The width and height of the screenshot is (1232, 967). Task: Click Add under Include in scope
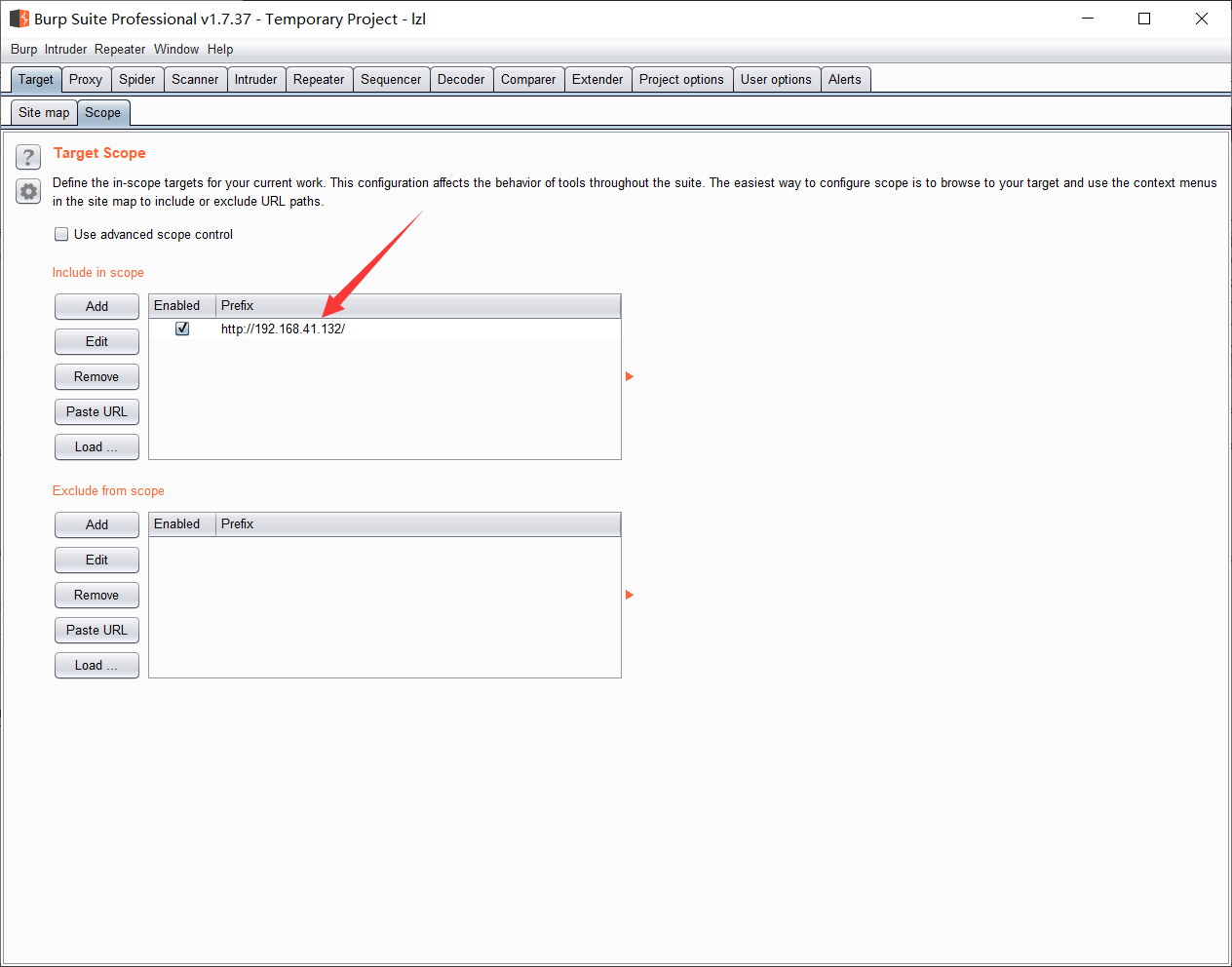(96, 306)
